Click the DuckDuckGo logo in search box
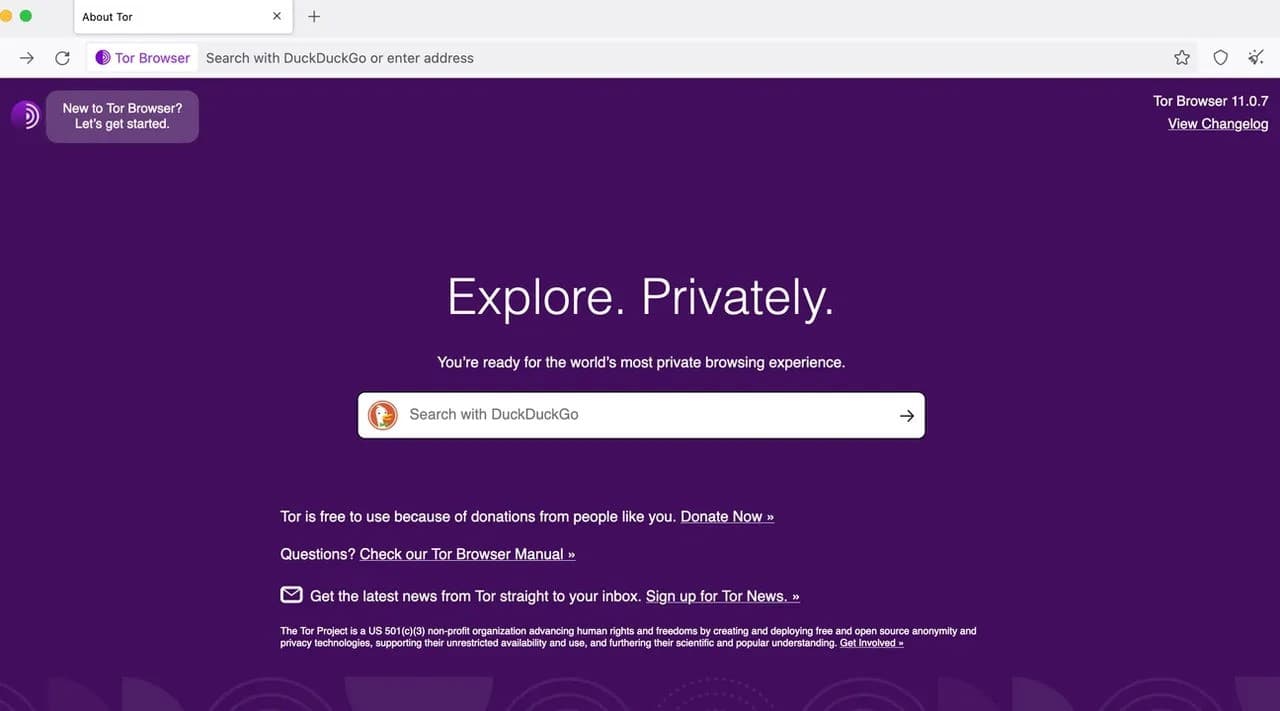This screenshot has width=1280, height=711. click(383, 415)
